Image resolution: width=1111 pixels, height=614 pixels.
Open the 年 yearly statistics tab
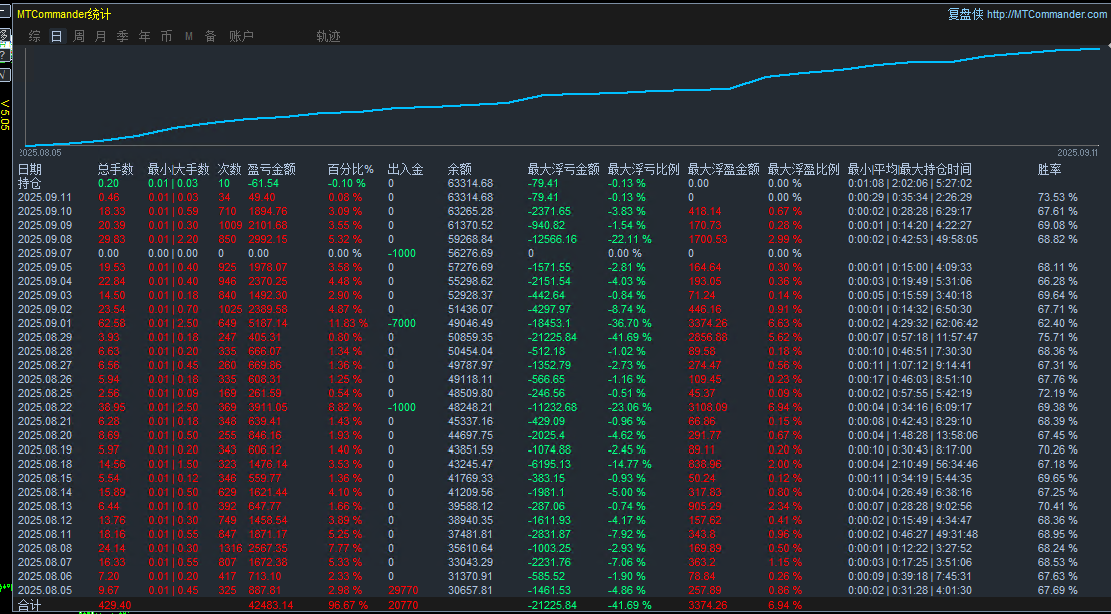[144, 36]
